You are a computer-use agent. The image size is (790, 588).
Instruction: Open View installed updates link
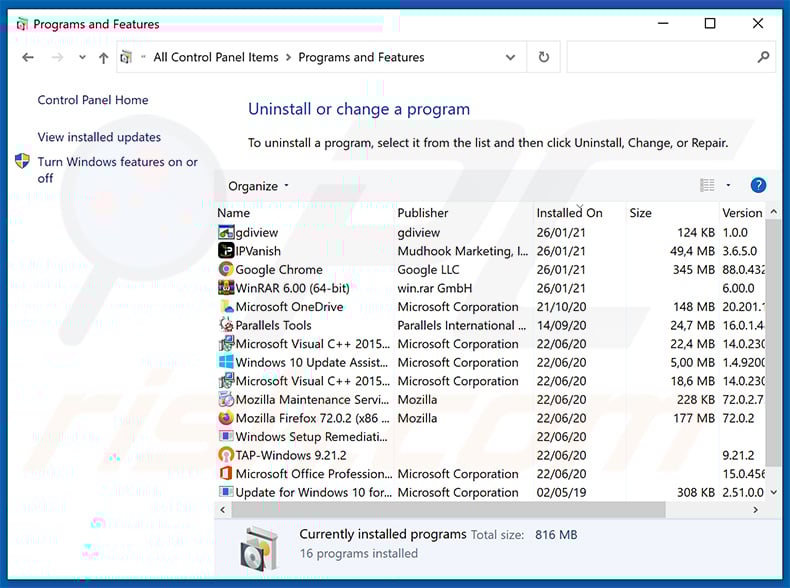99,137
